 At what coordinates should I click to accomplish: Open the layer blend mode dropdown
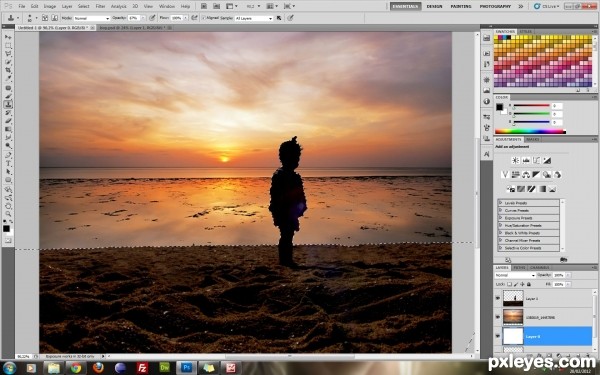tap(515, 275)
